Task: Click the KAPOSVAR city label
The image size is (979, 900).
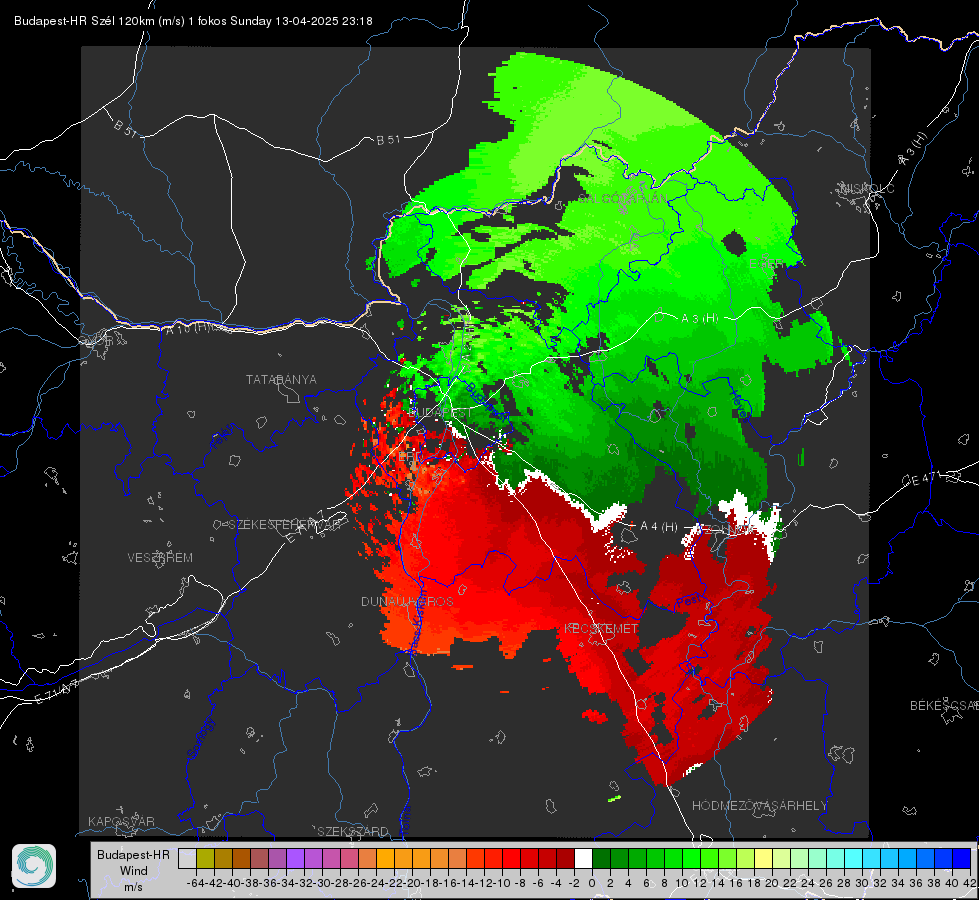Action: click(x=121, y=821)
